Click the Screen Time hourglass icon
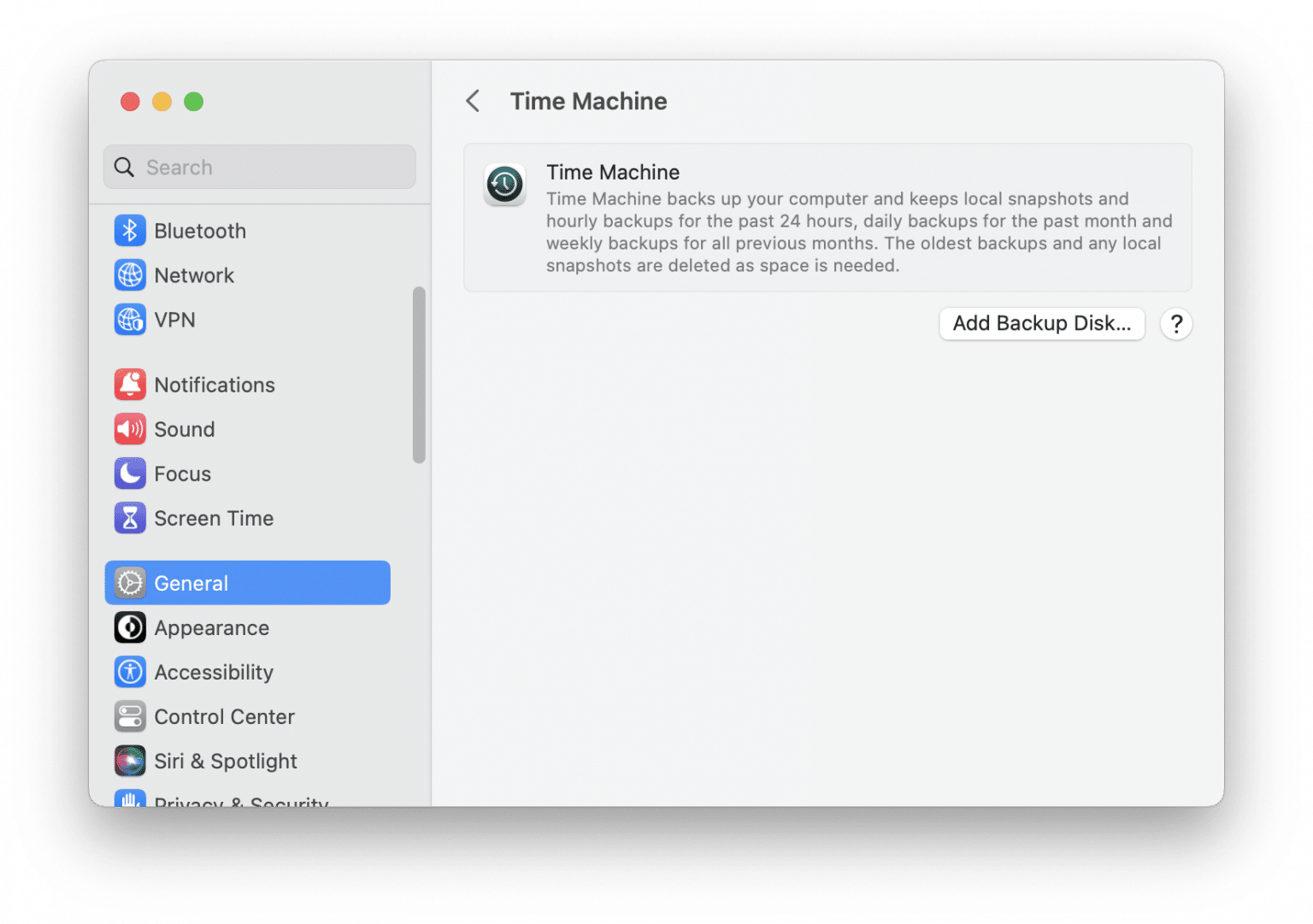Screen dimensions: 1313x924 (130, 518)
